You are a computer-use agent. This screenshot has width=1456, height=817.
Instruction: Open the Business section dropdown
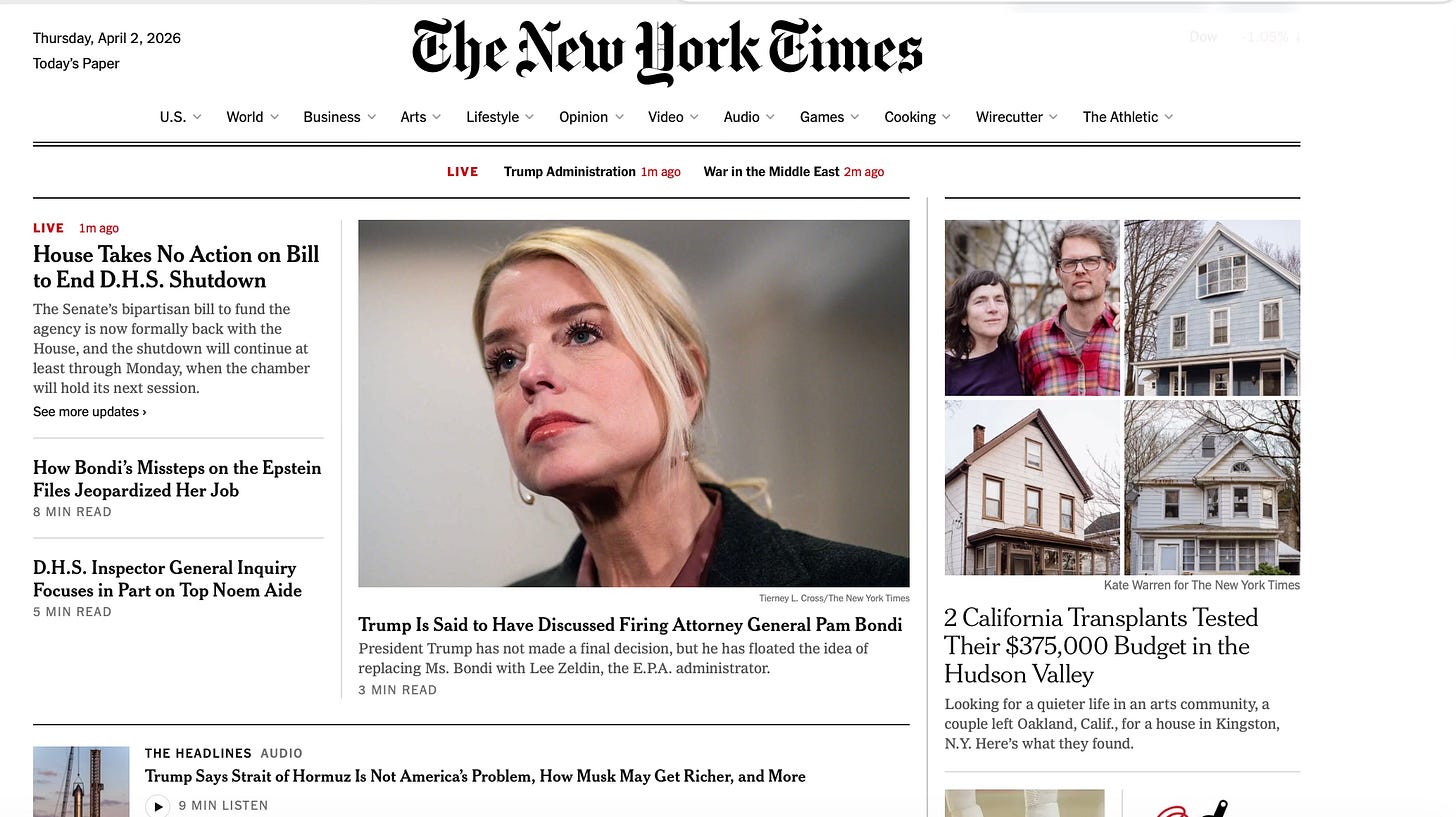(340, 117)
